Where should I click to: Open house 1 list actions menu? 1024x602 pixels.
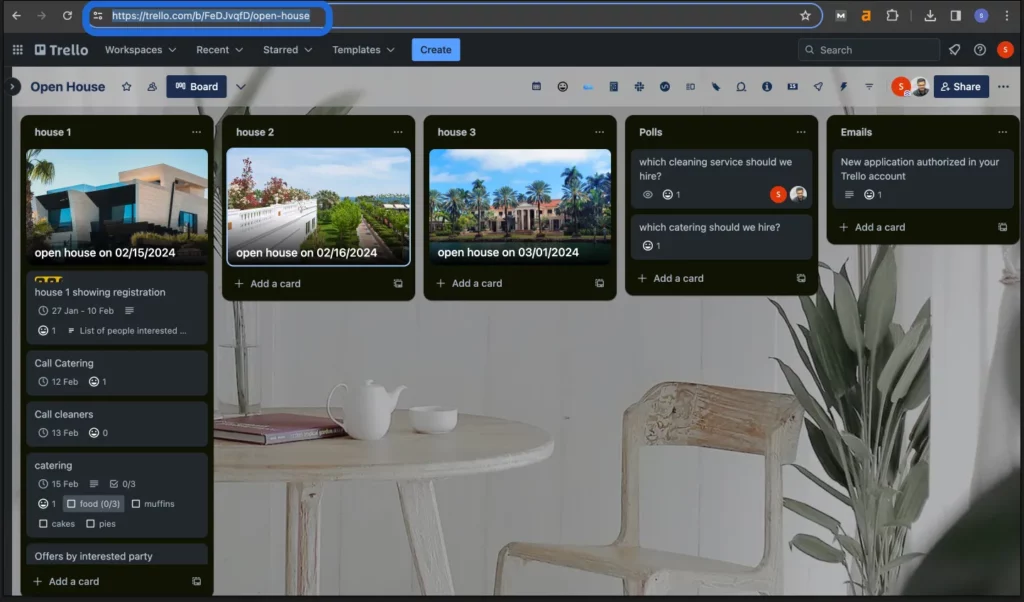(x=196, y=132)
